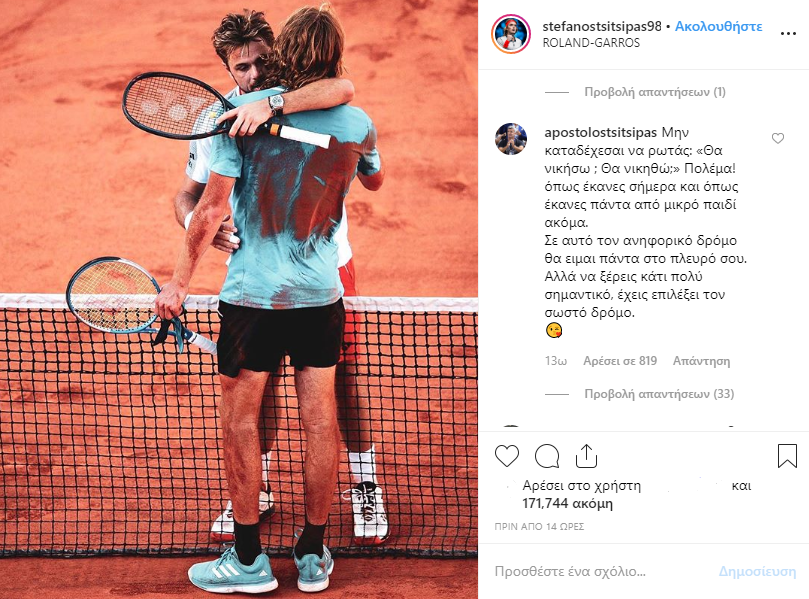Expand Προβολή απαντήσεων (33) replies
This screenshot has width=809, height=599.
point(659,394)
